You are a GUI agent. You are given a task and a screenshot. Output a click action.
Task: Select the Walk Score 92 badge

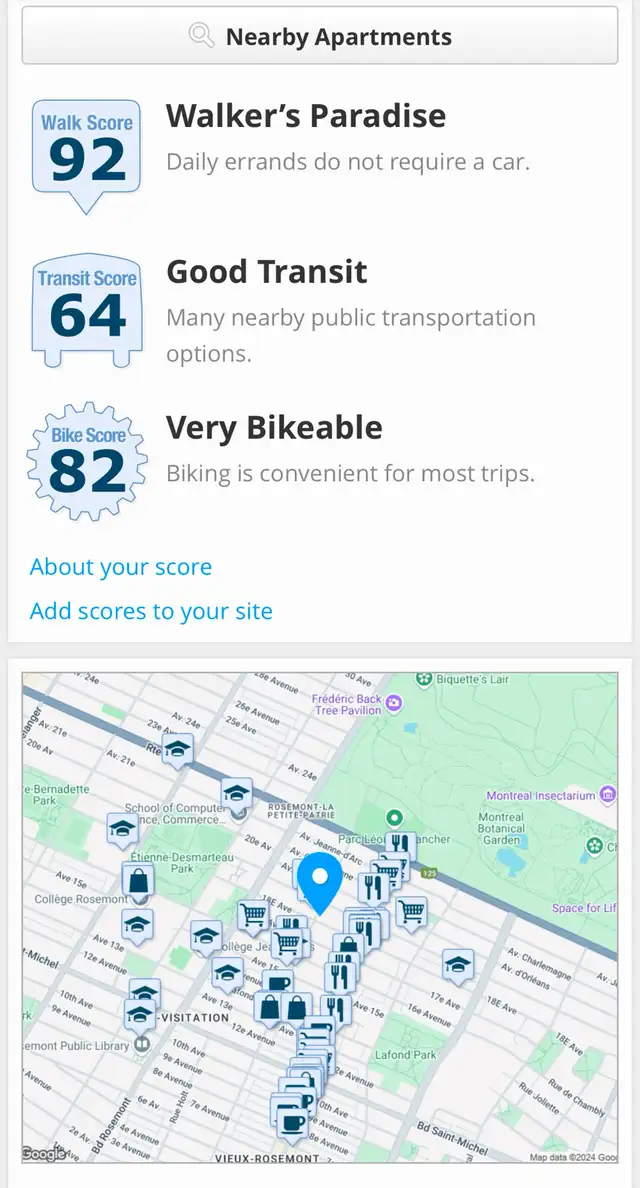(86, 155)
